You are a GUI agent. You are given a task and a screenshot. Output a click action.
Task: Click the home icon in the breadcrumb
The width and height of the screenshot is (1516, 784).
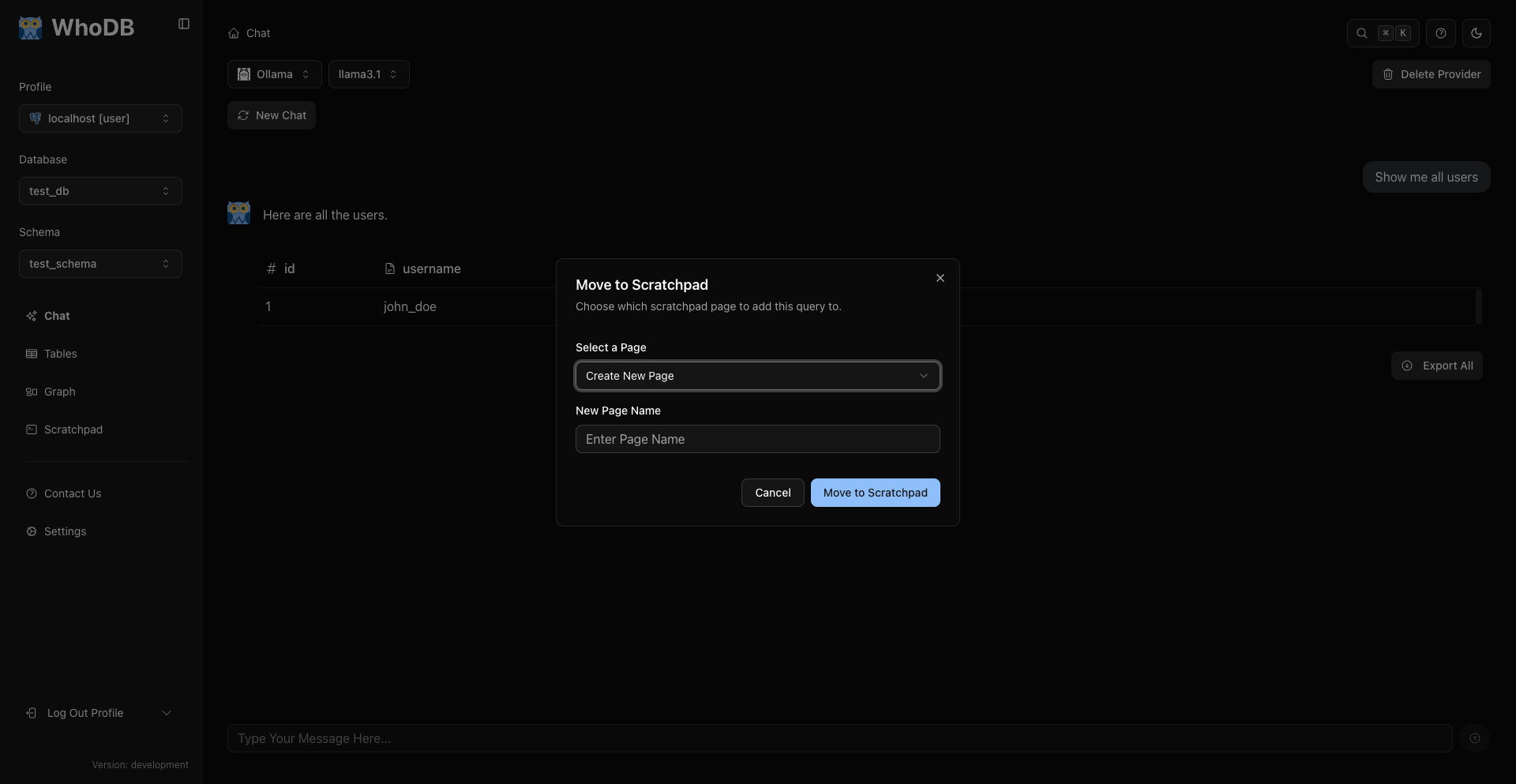pyautogui.click(x=234, y=33)
